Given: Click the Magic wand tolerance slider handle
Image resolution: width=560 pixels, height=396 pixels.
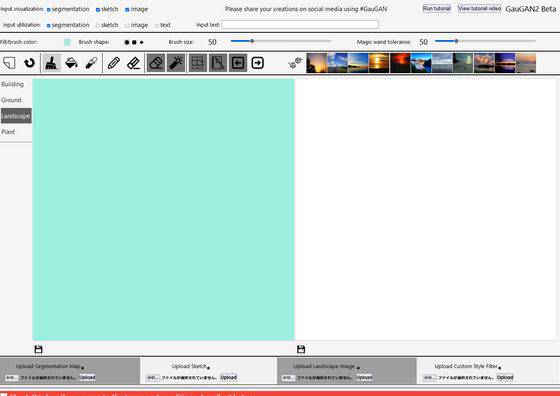Looking at the screenshot, I should (456, 41).
